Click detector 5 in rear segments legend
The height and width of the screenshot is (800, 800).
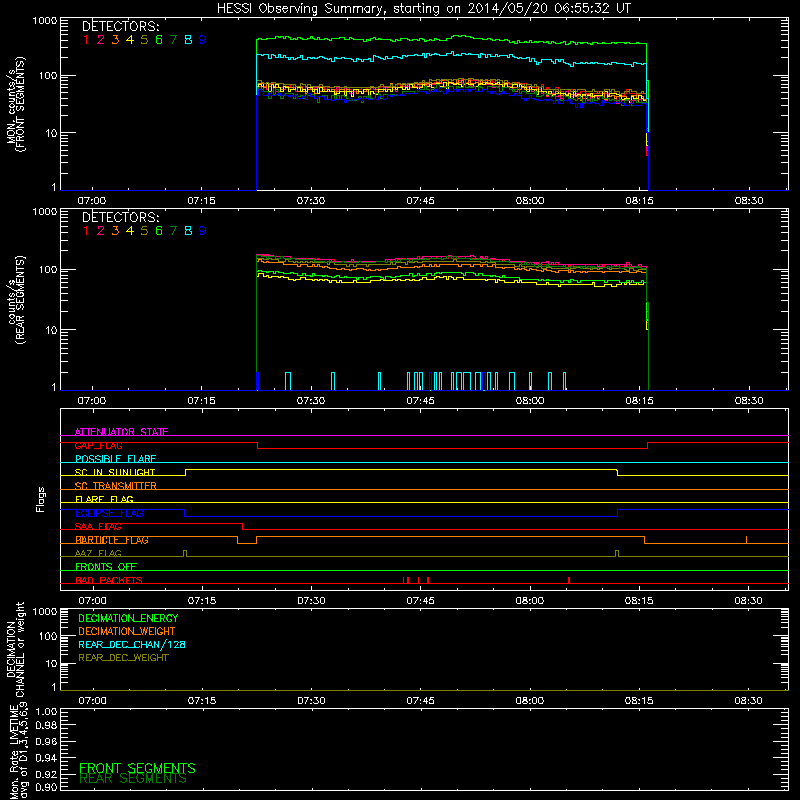point(144,231)
